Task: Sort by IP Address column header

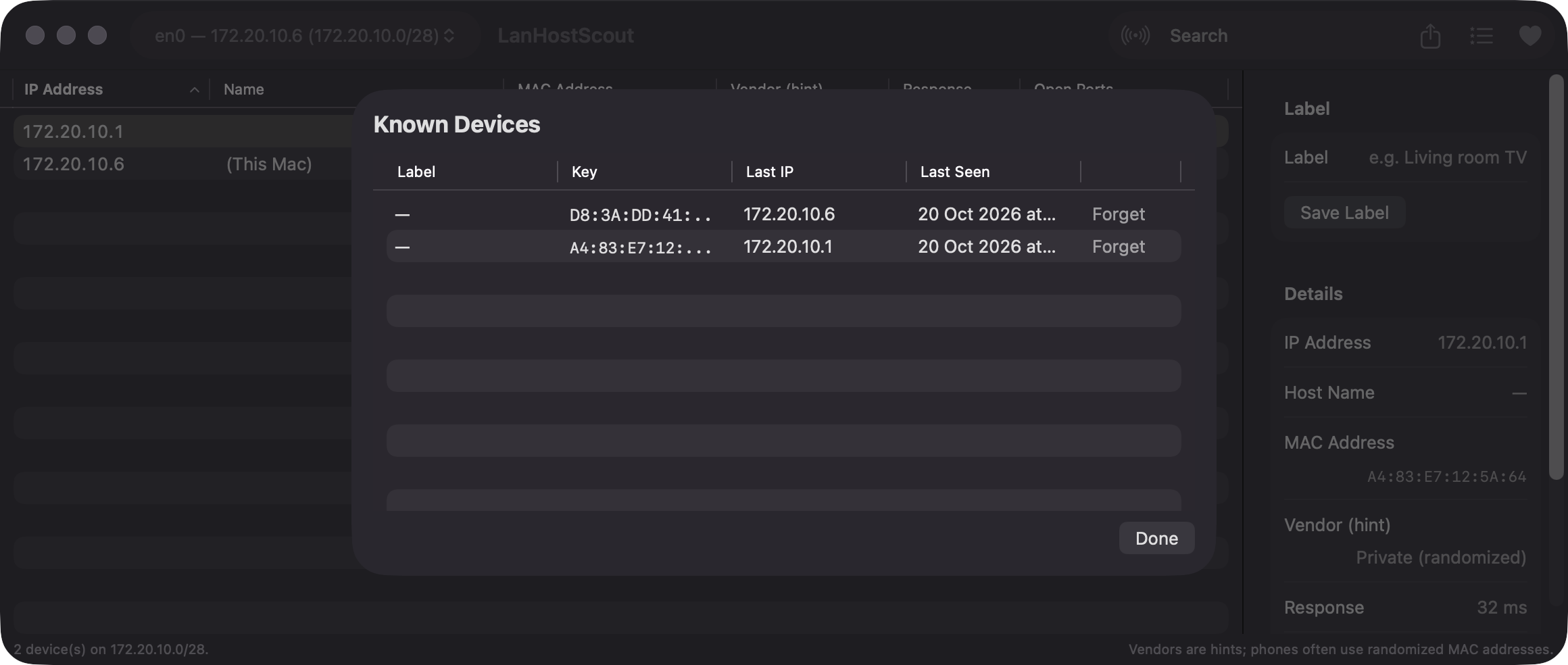Action: [x=64, y=89]
